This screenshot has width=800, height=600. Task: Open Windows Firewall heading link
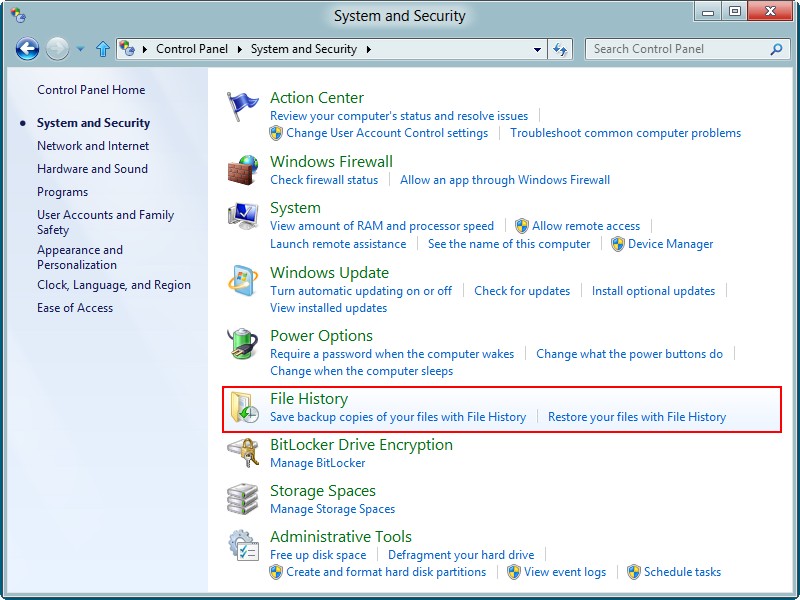coord(332,162)
